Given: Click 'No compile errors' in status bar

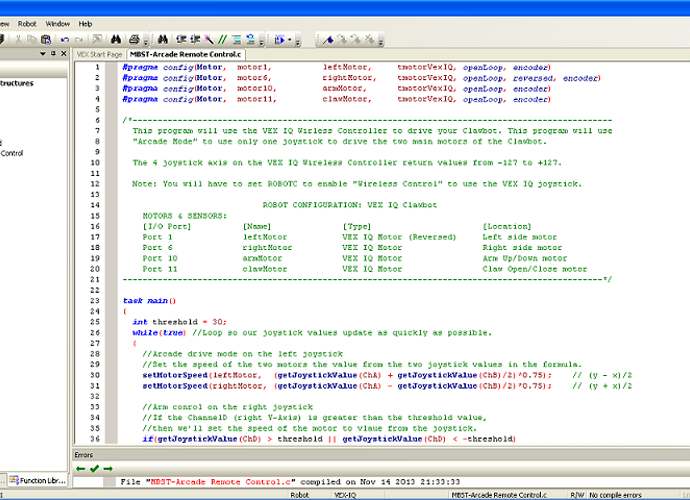Looking at the screenshot, I should click(615, 495).
